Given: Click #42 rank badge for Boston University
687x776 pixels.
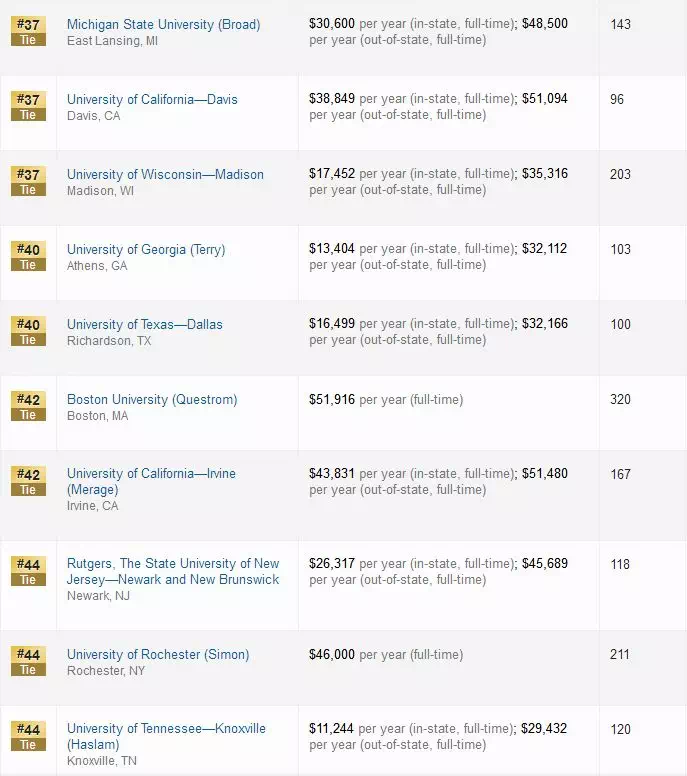Looking at the screenshot, I should 28,406.
